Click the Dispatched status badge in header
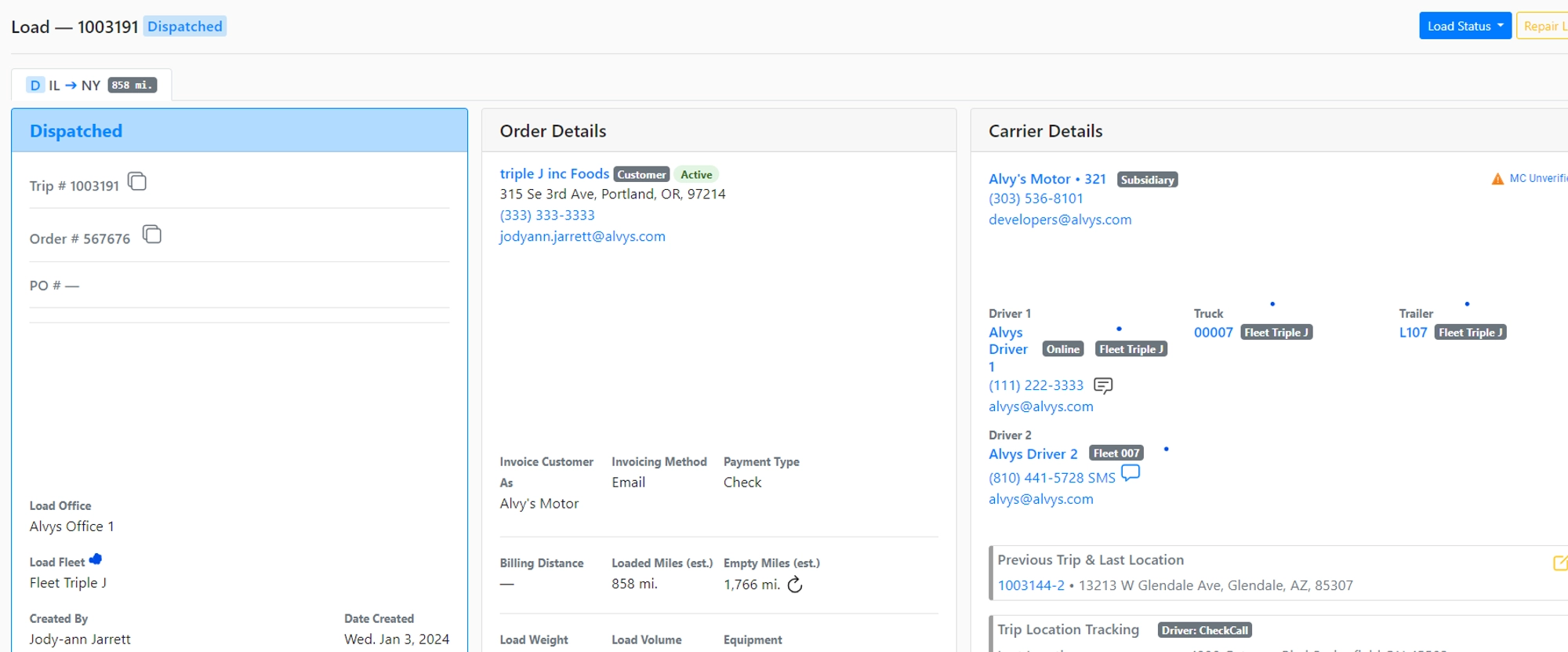1568x652 pixels. 185,27
